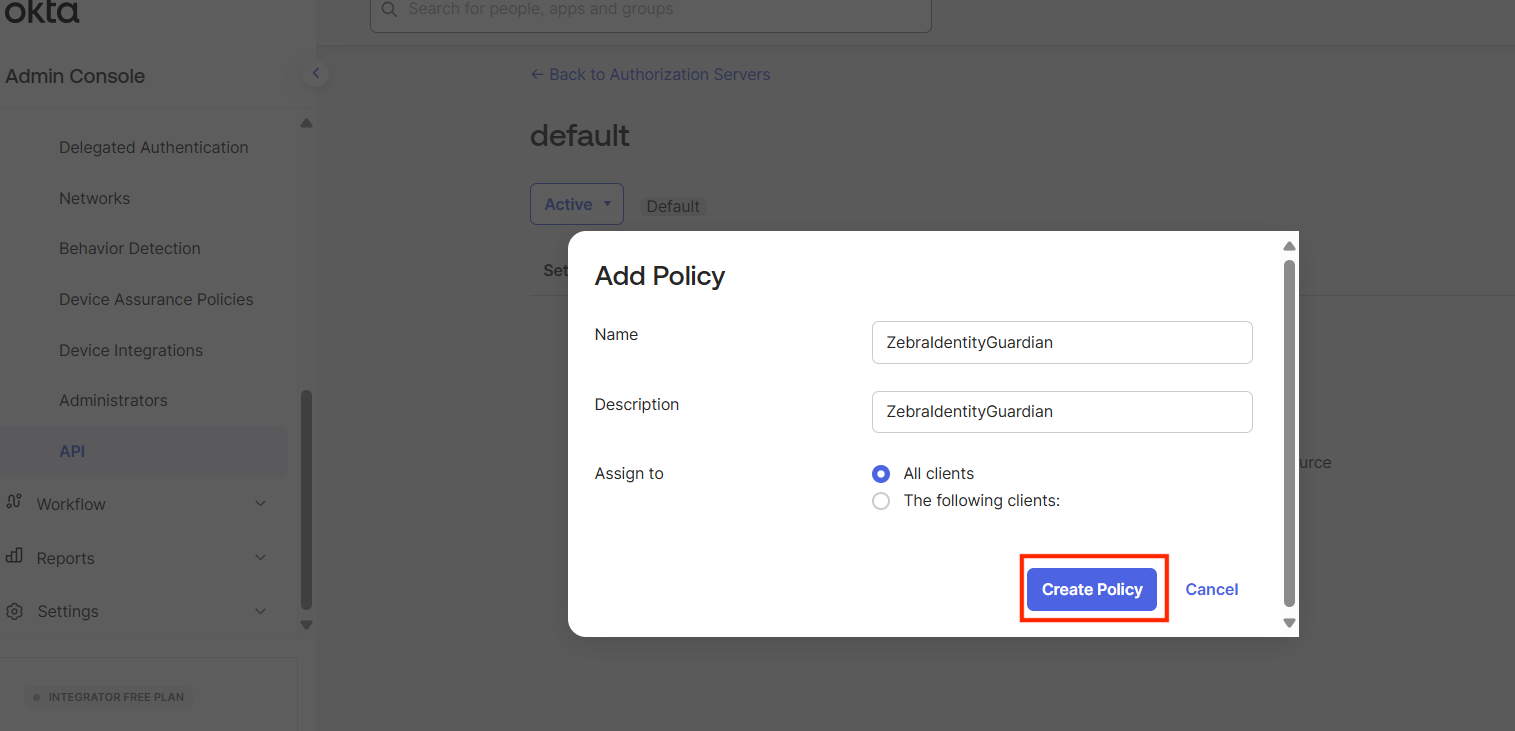Click the search magnifier icon

pos(389,10)
